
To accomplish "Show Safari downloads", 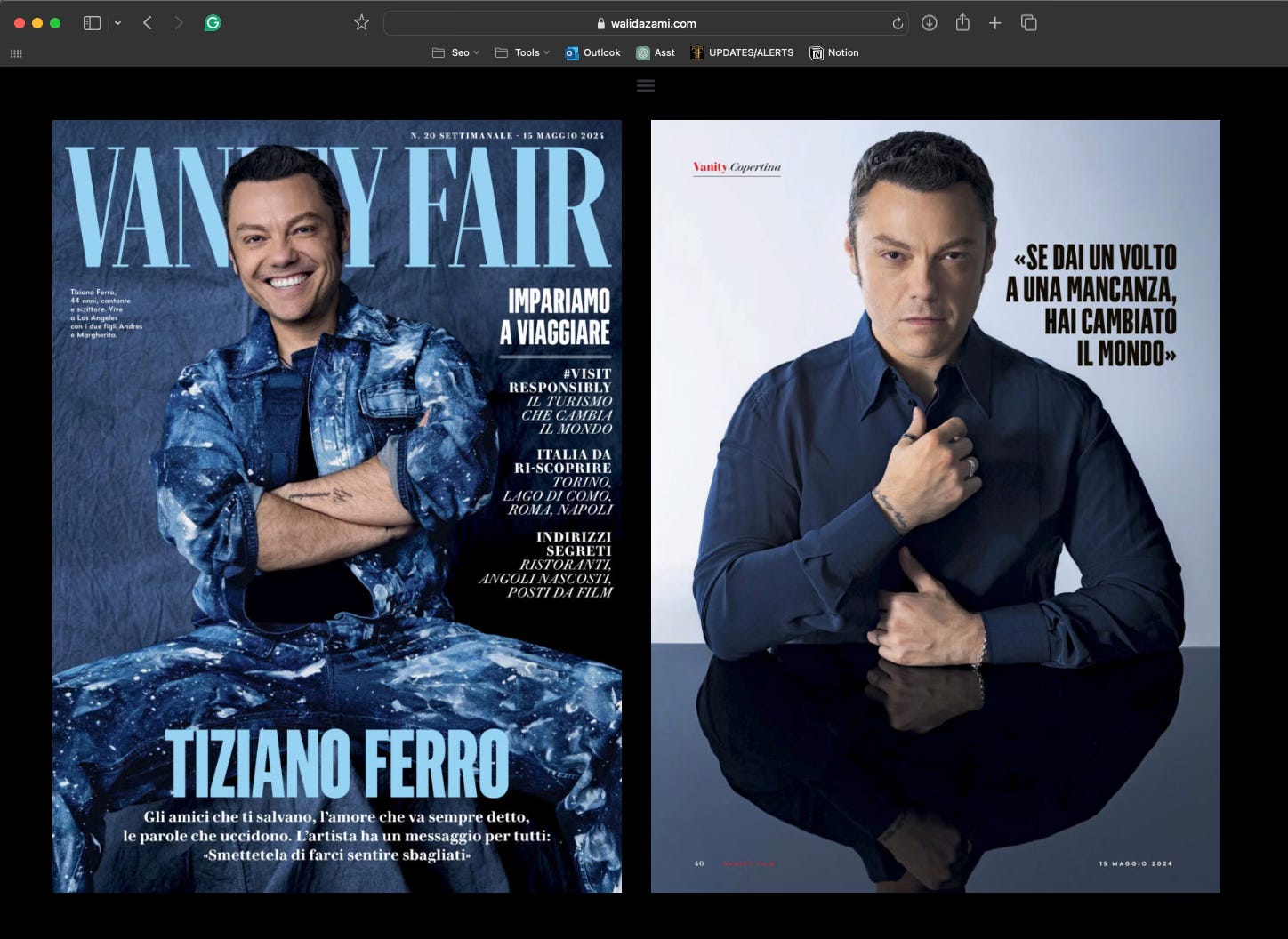I will [929, 23].
